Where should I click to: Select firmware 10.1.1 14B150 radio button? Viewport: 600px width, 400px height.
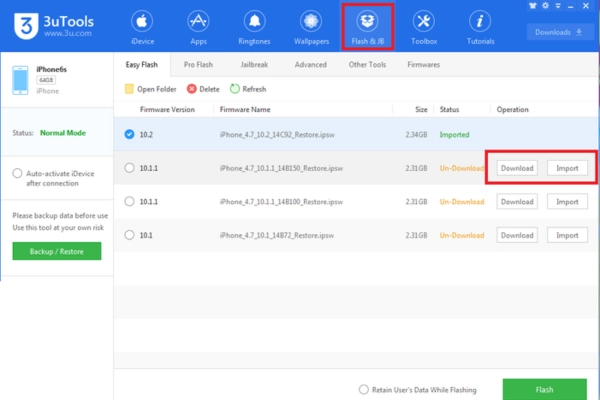click(129, 168)
